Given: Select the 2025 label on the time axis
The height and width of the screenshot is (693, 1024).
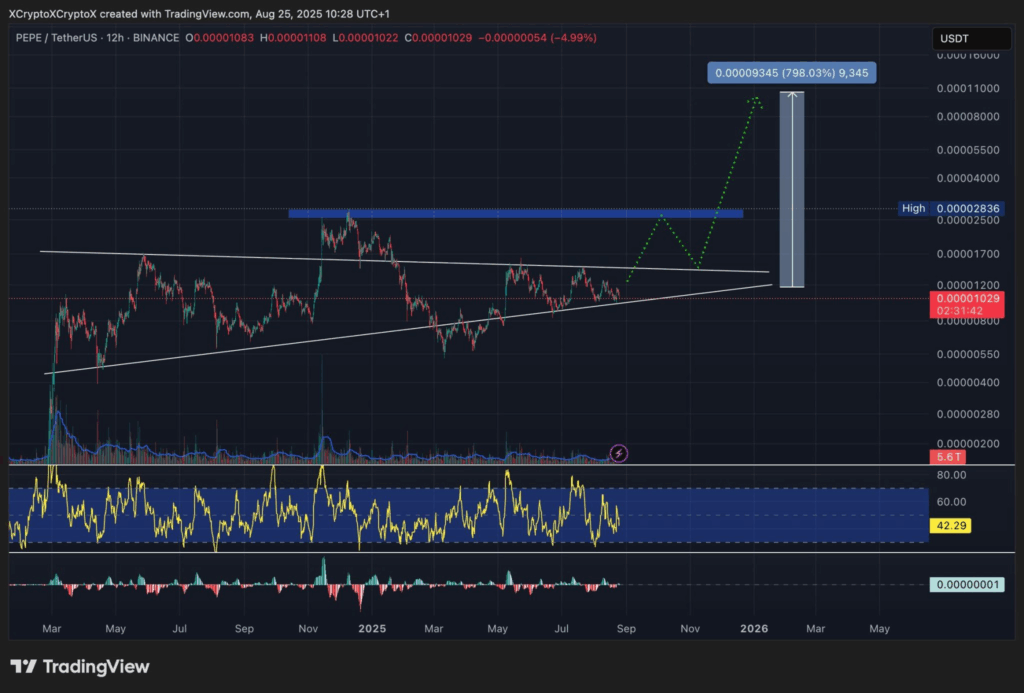Looking at the screenshot, I should [x=372, y=629].
